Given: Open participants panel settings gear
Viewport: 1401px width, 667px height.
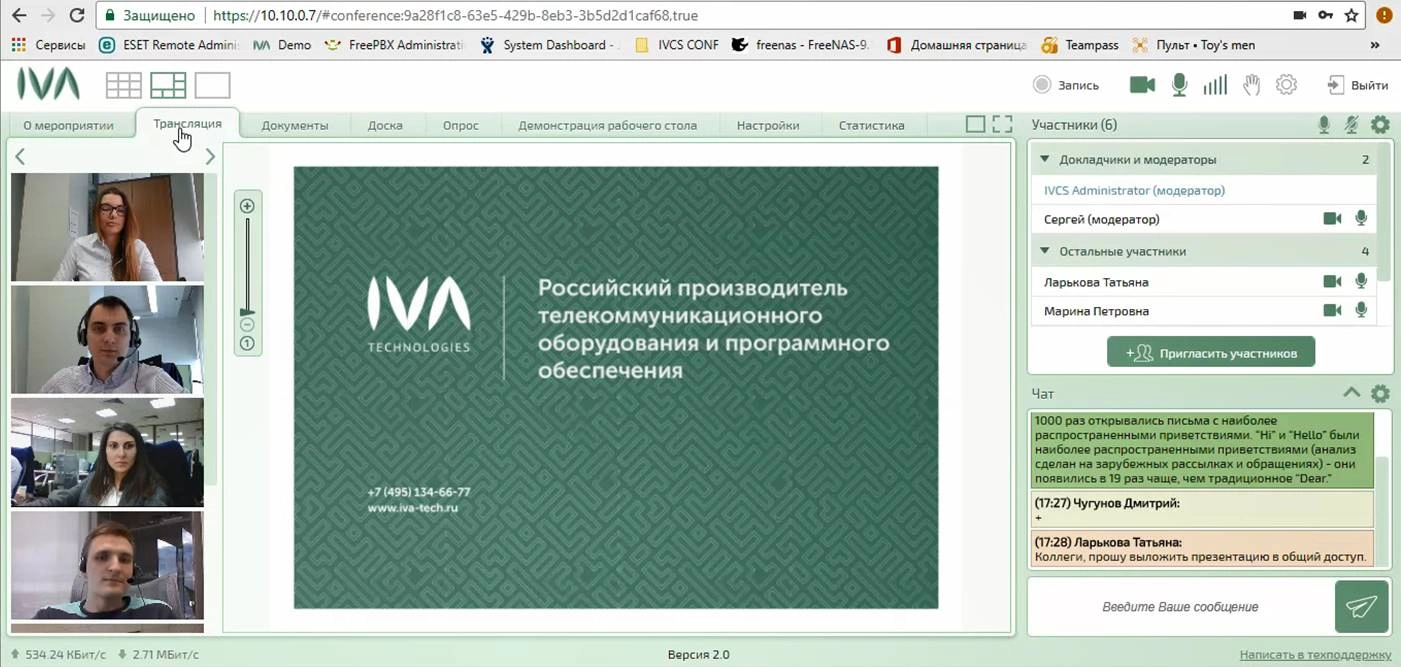Looking at the screenshot, I should click(1380, 125).
